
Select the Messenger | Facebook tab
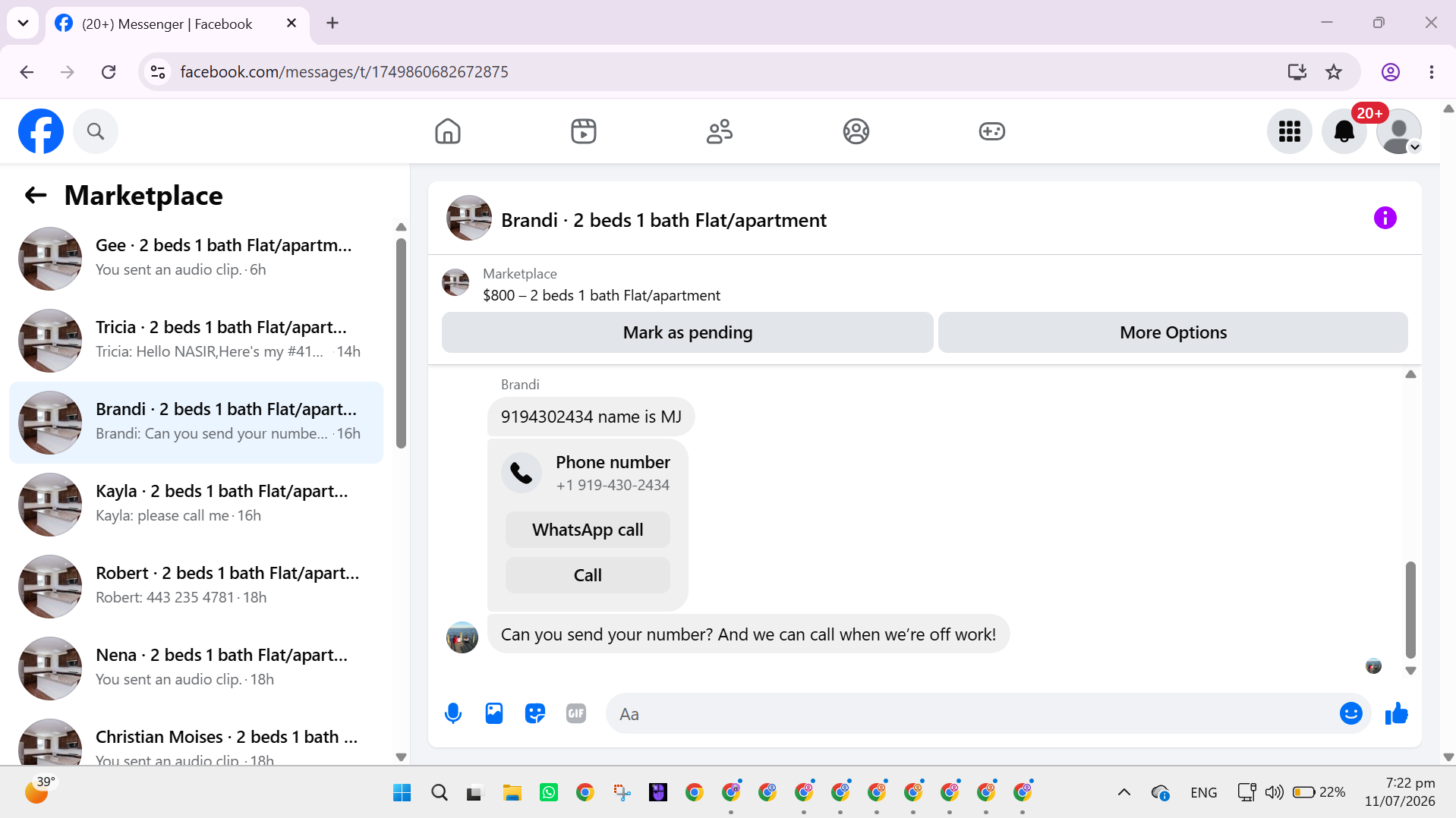coord(167,24)
